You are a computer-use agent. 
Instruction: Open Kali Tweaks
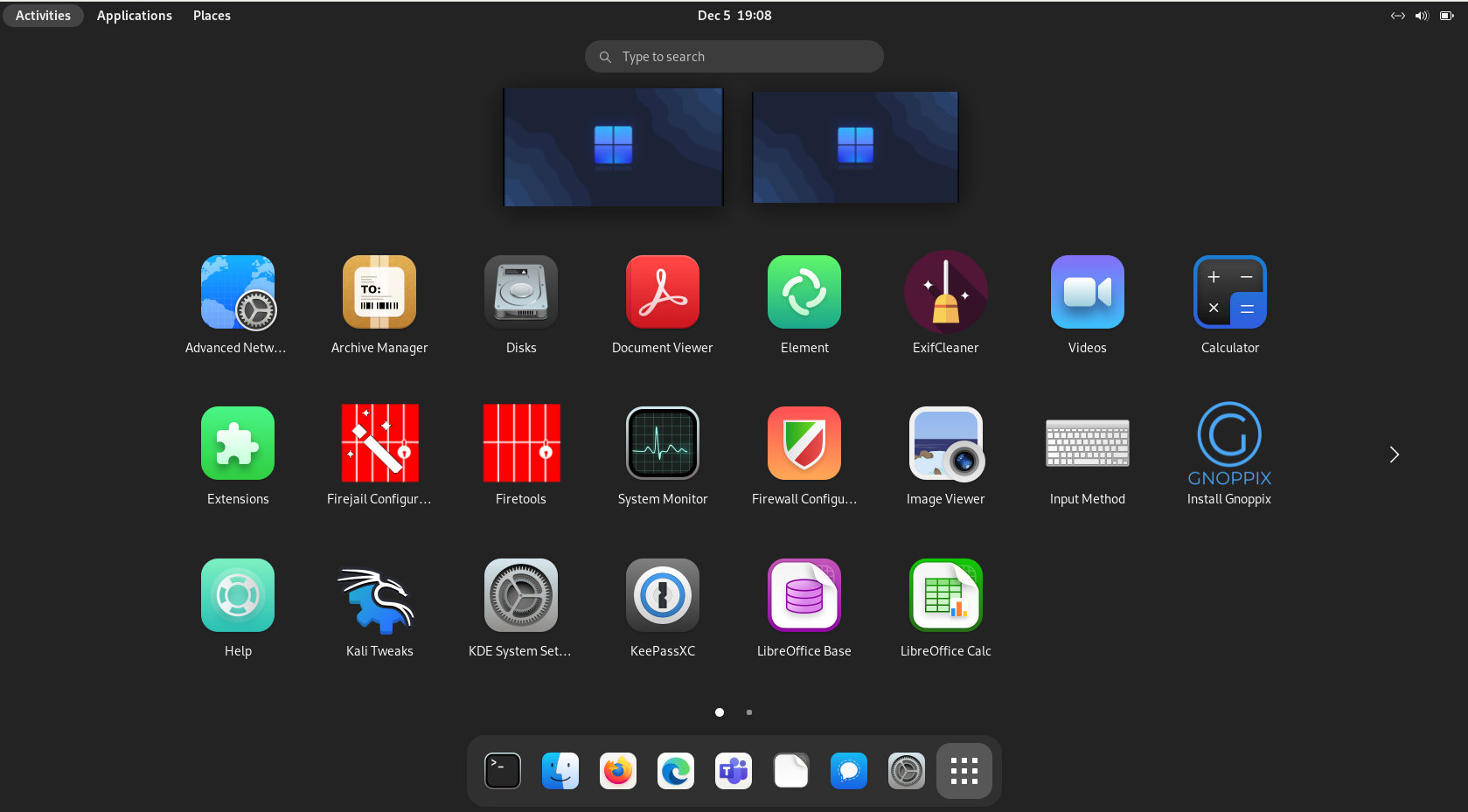pyautogui.click(x=379, y=595)
